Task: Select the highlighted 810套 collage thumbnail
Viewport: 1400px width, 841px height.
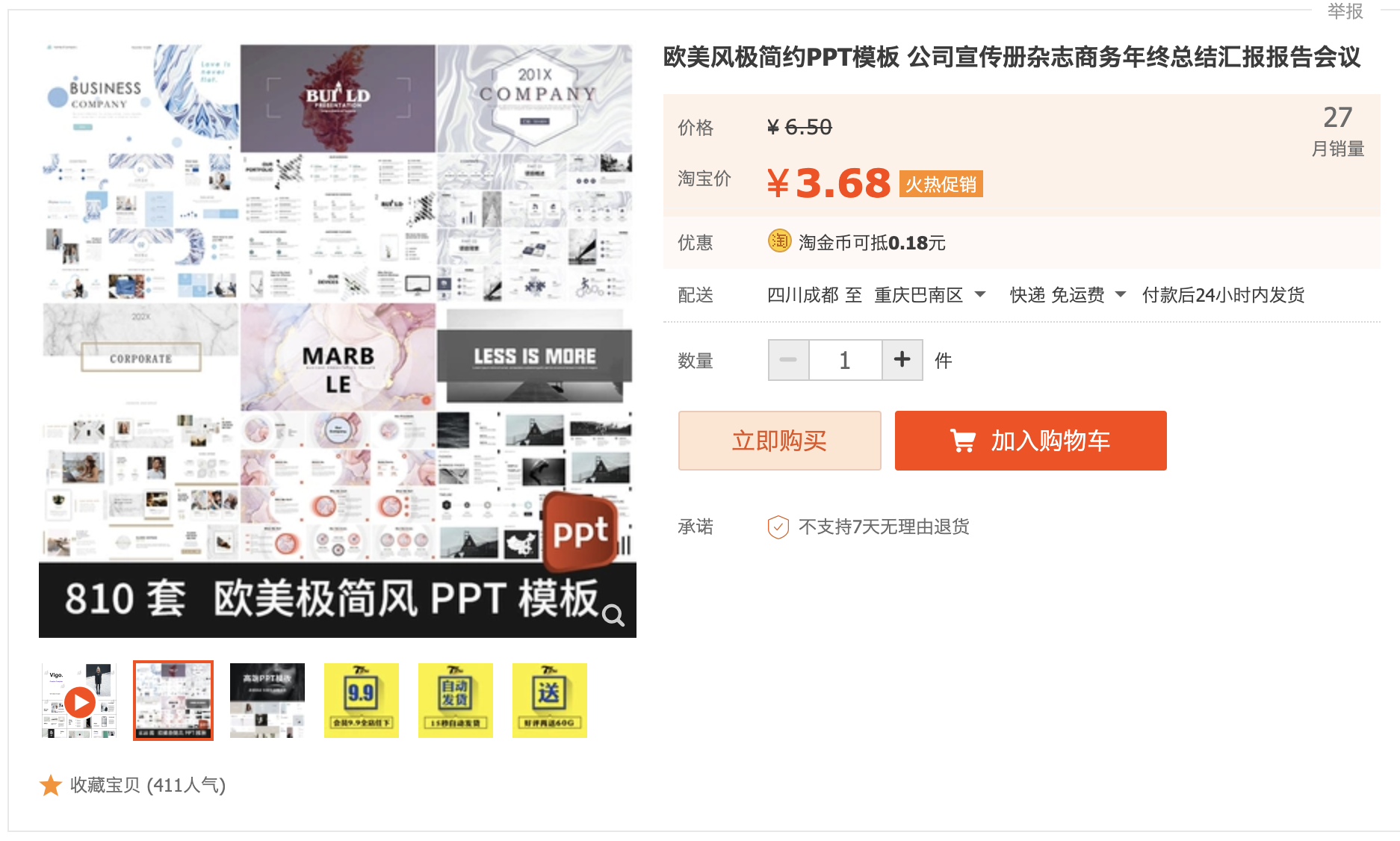Action: coord(173,701)
